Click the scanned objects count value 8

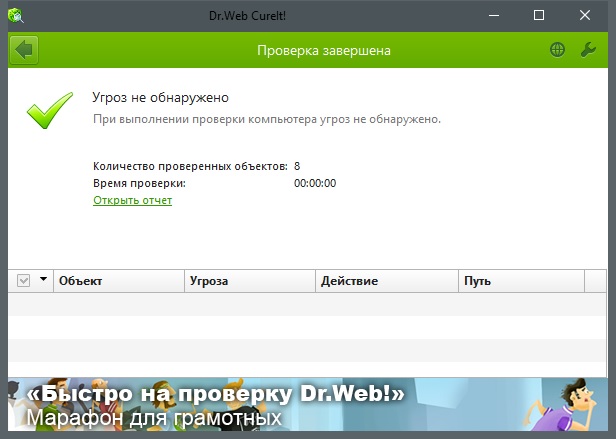pos(297,166)
